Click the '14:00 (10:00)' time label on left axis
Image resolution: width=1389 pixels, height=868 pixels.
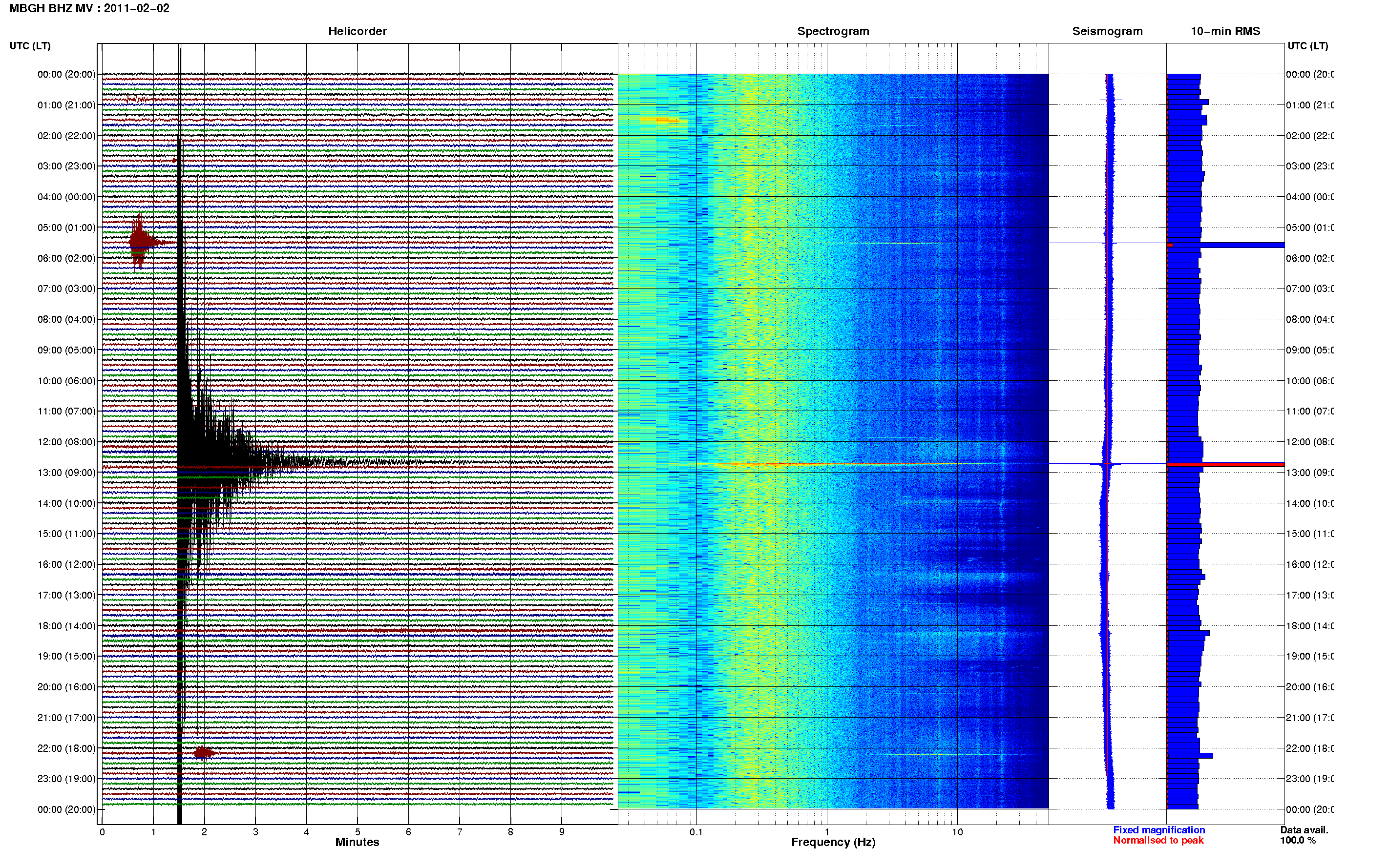66,503
